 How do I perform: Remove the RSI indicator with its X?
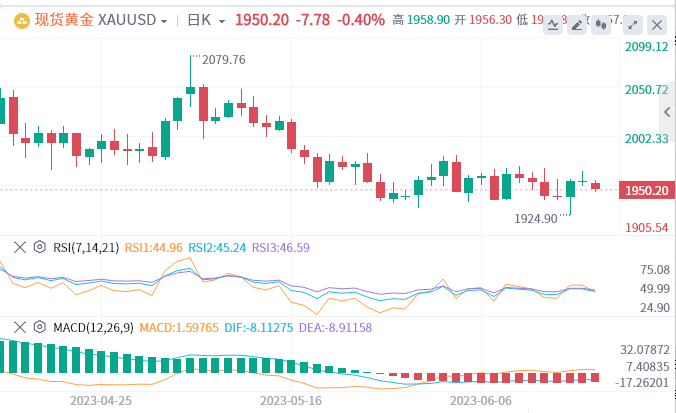pyautogui.click(x=18, y=247)
